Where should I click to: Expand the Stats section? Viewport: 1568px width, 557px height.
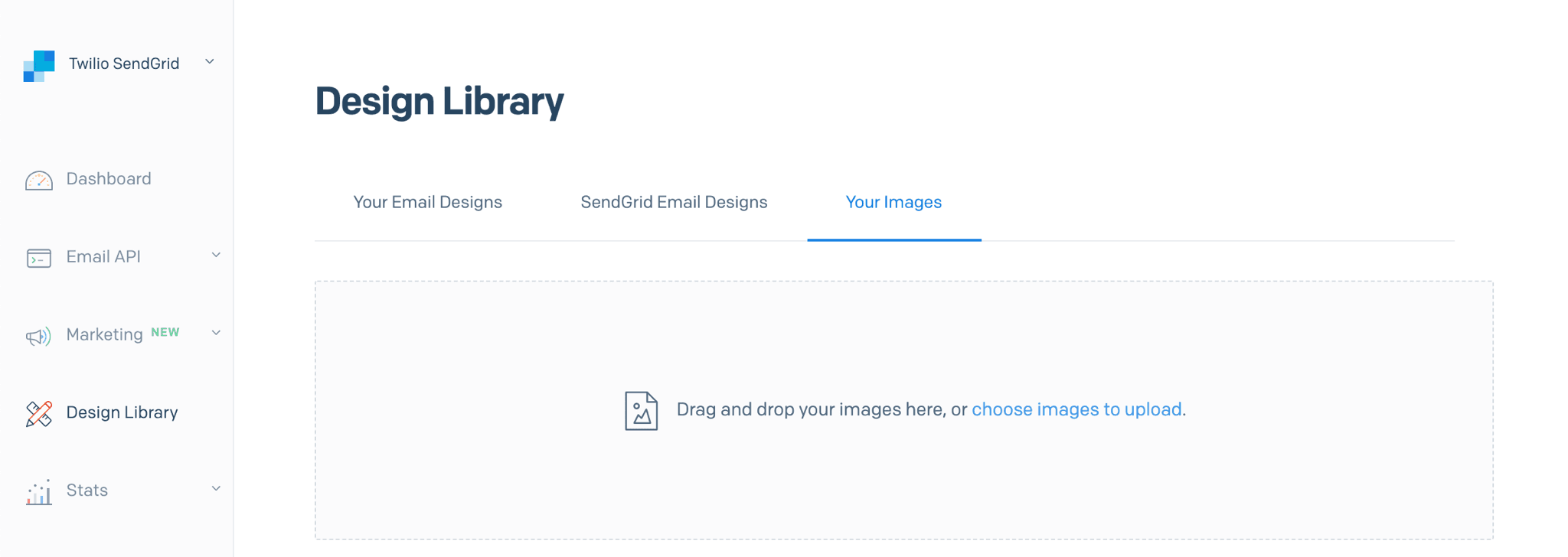[x=216, y=488]
